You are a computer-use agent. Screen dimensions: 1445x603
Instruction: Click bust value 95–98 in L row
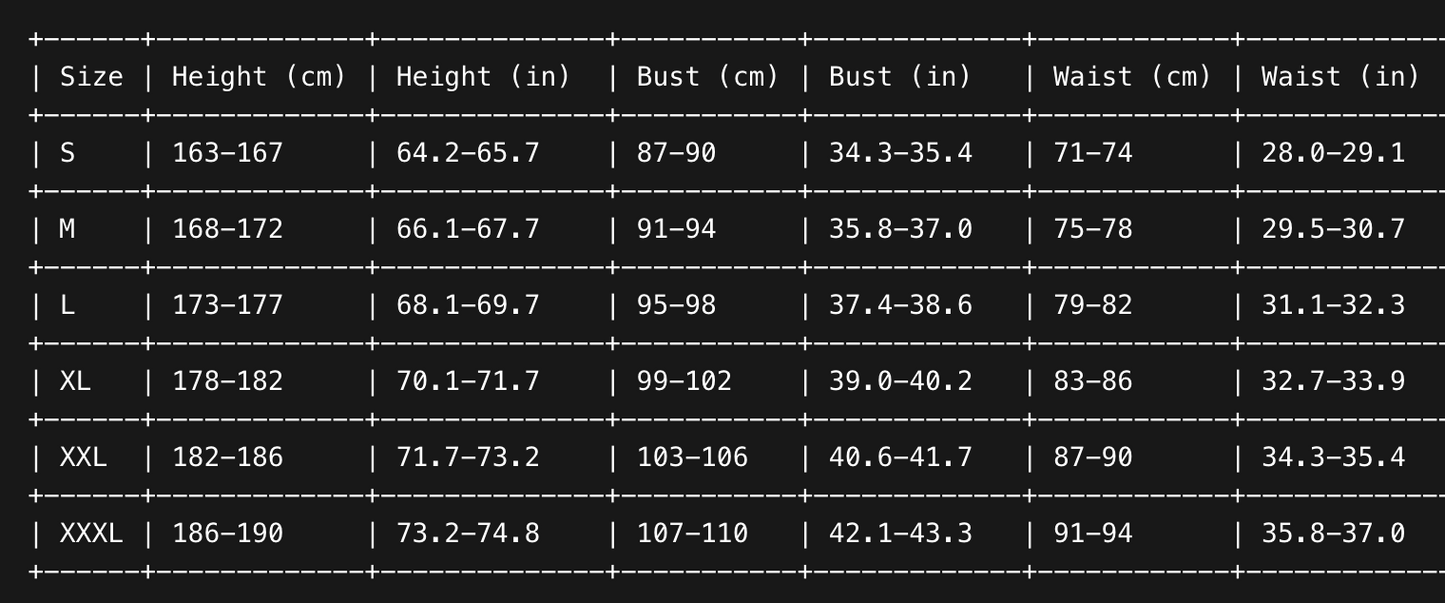point(676,305)
